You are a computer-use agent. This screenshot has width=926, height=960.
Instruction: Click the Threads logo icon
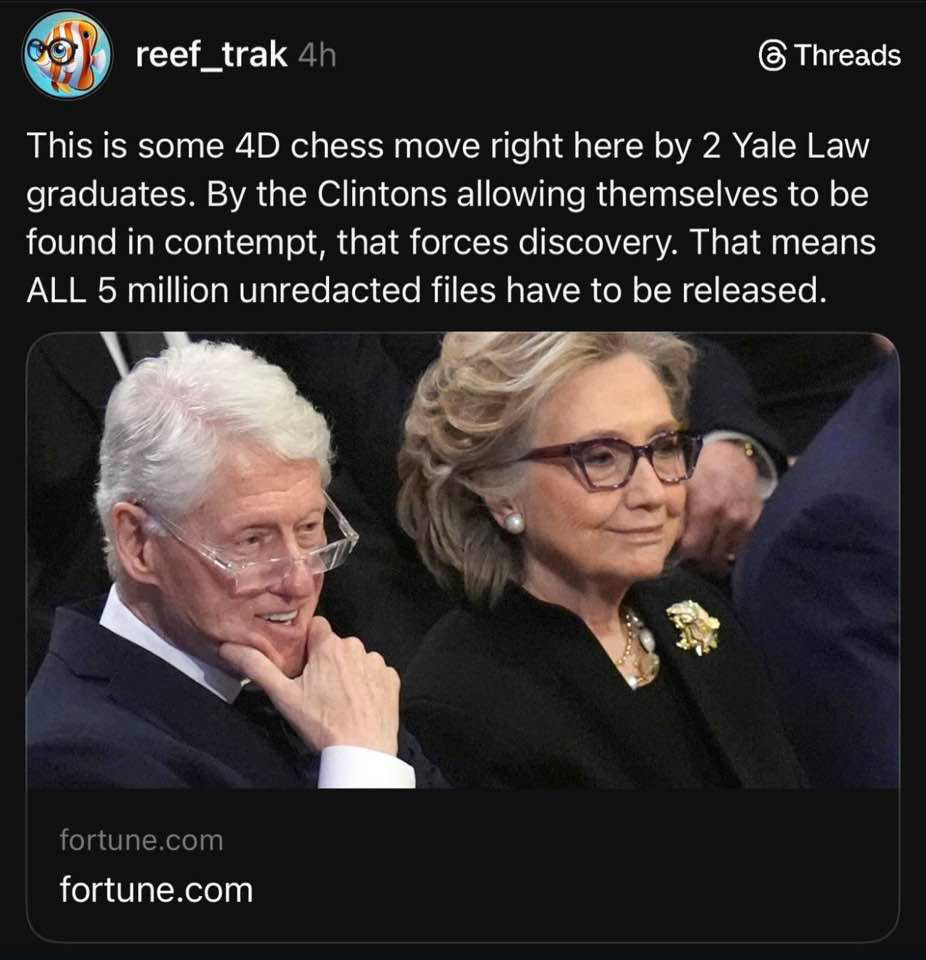(x=772, y=56)
